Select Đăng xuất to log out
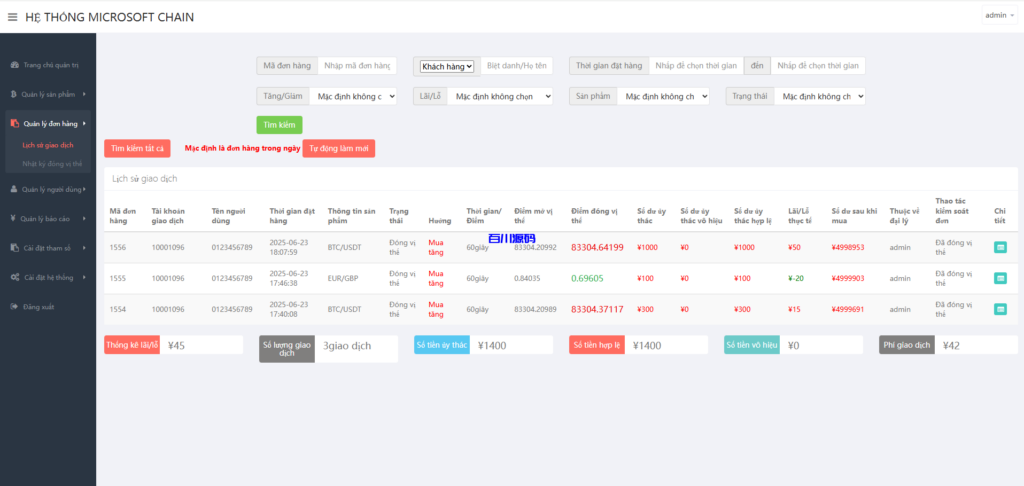 point(38,307)
